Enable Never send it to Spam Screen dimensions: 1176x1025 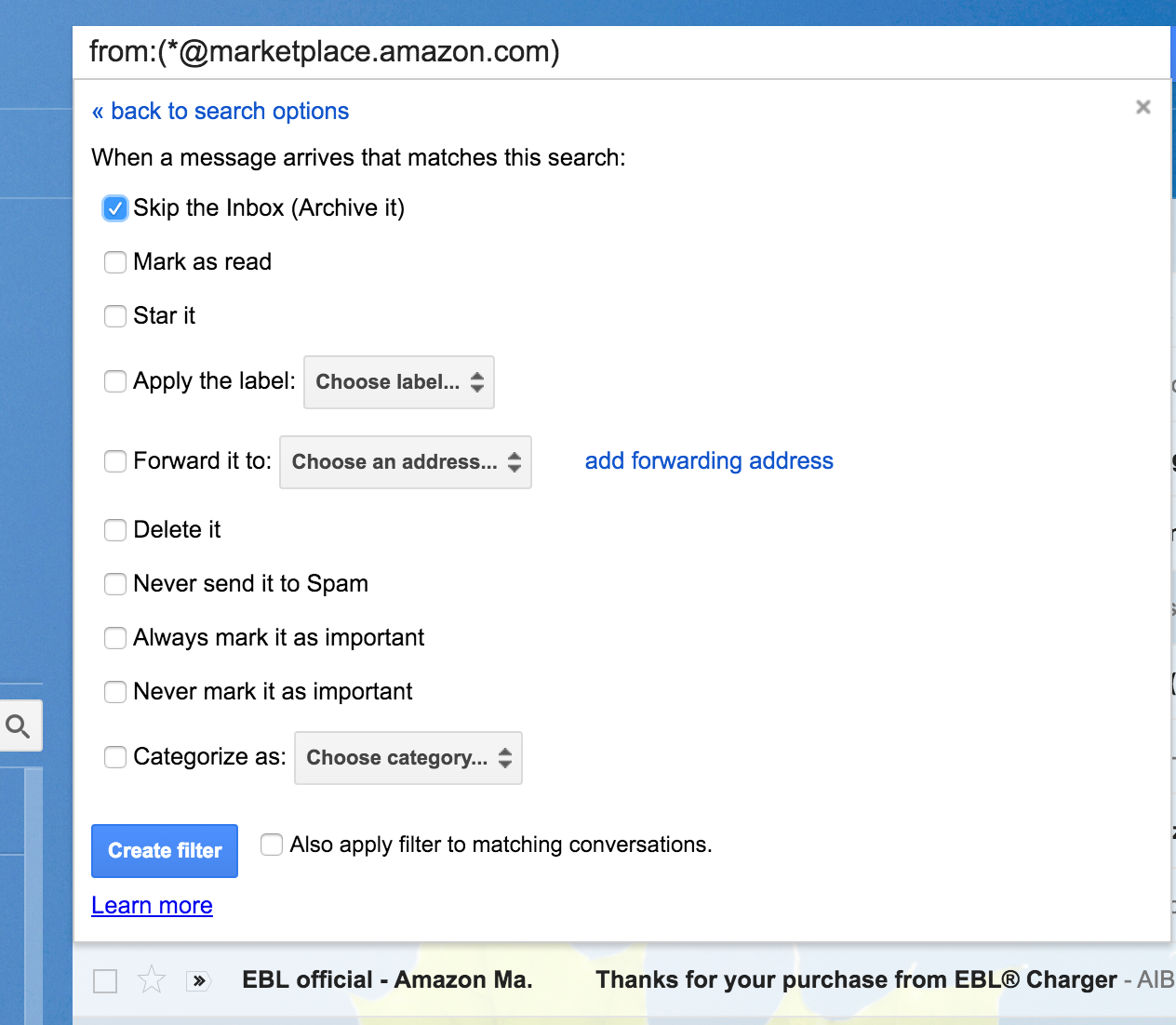[115, 584]
